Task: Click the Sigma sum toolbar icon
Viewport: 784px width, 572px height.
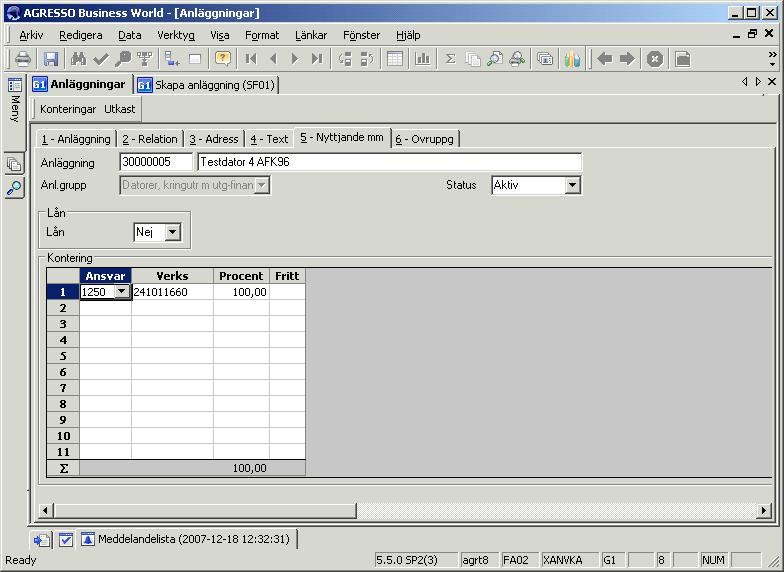Action: coord(450,59)
